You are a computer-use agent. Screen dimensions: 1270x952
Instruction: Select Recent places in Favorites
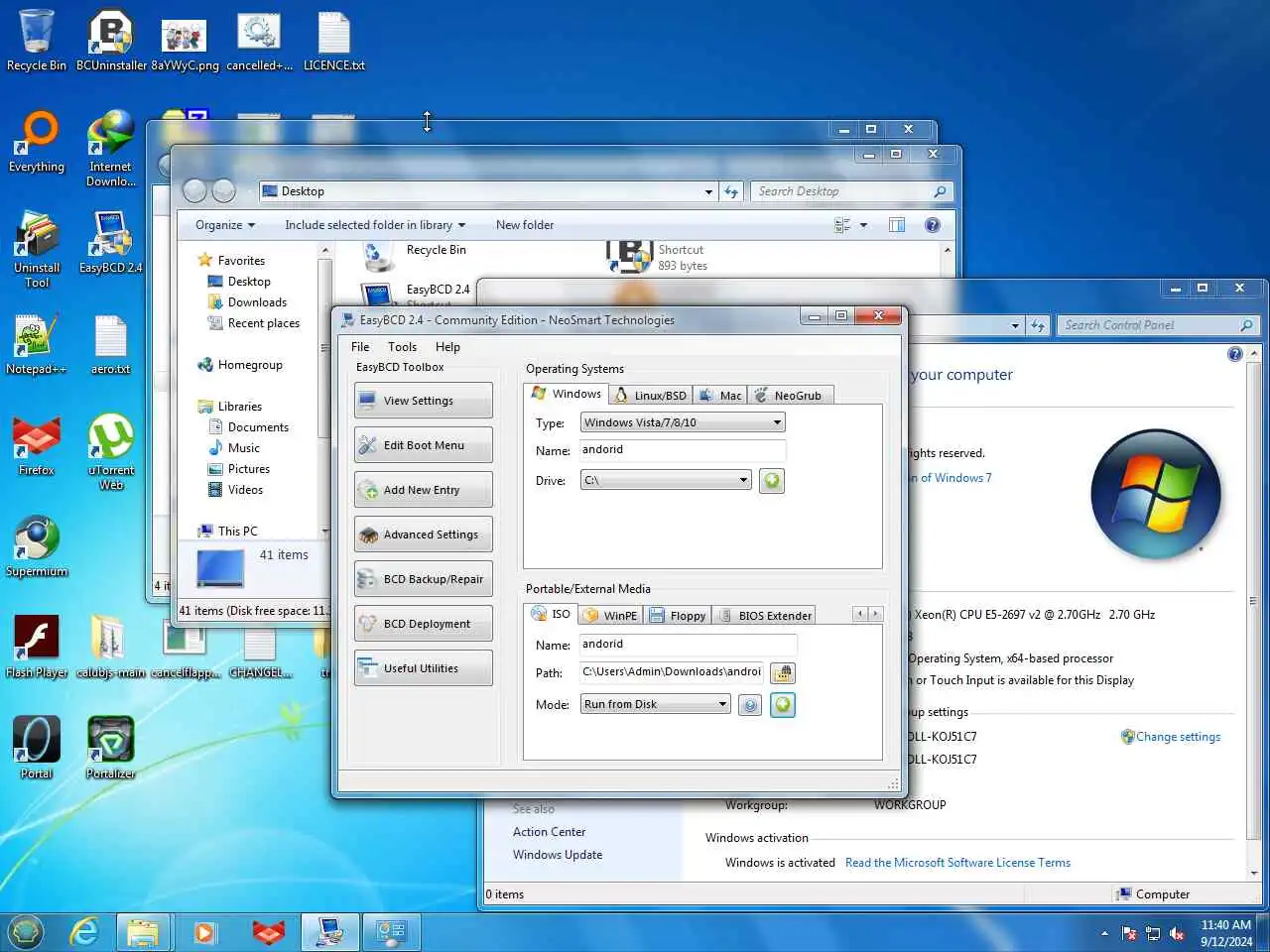[x=263, y=323]
